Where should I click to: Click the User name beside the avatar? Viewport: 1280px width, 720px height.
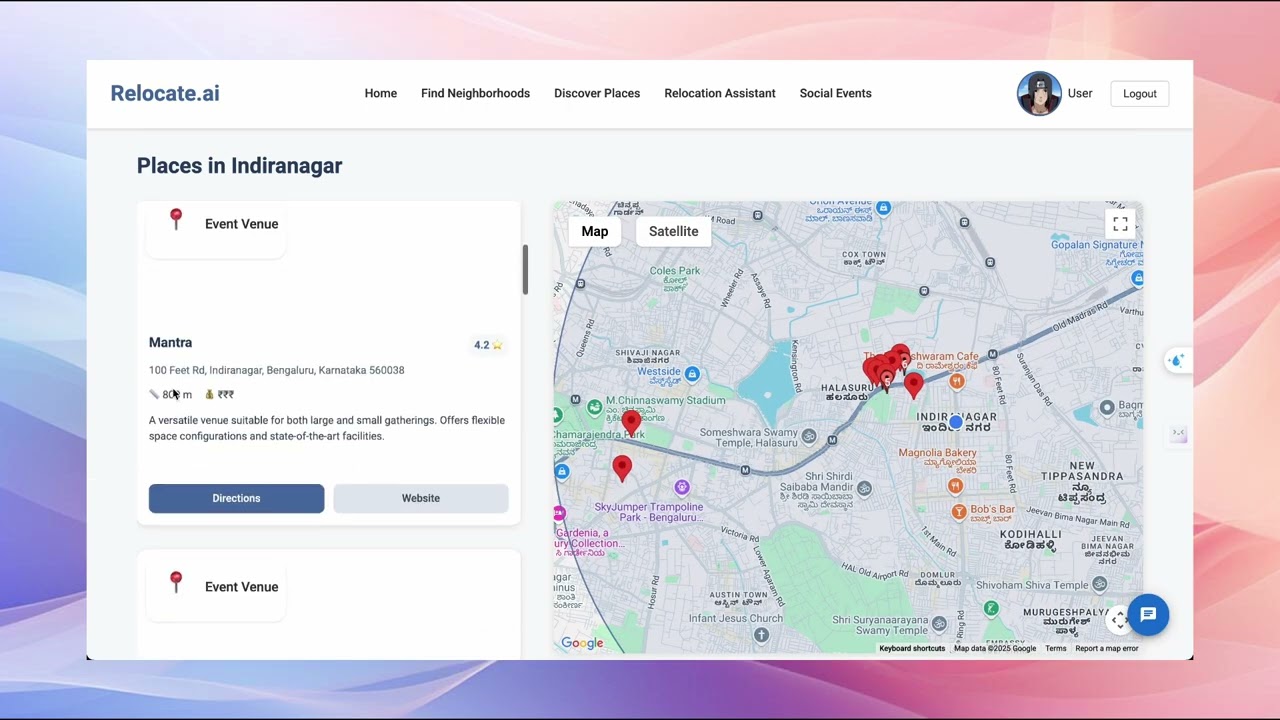pos(1080,93)
